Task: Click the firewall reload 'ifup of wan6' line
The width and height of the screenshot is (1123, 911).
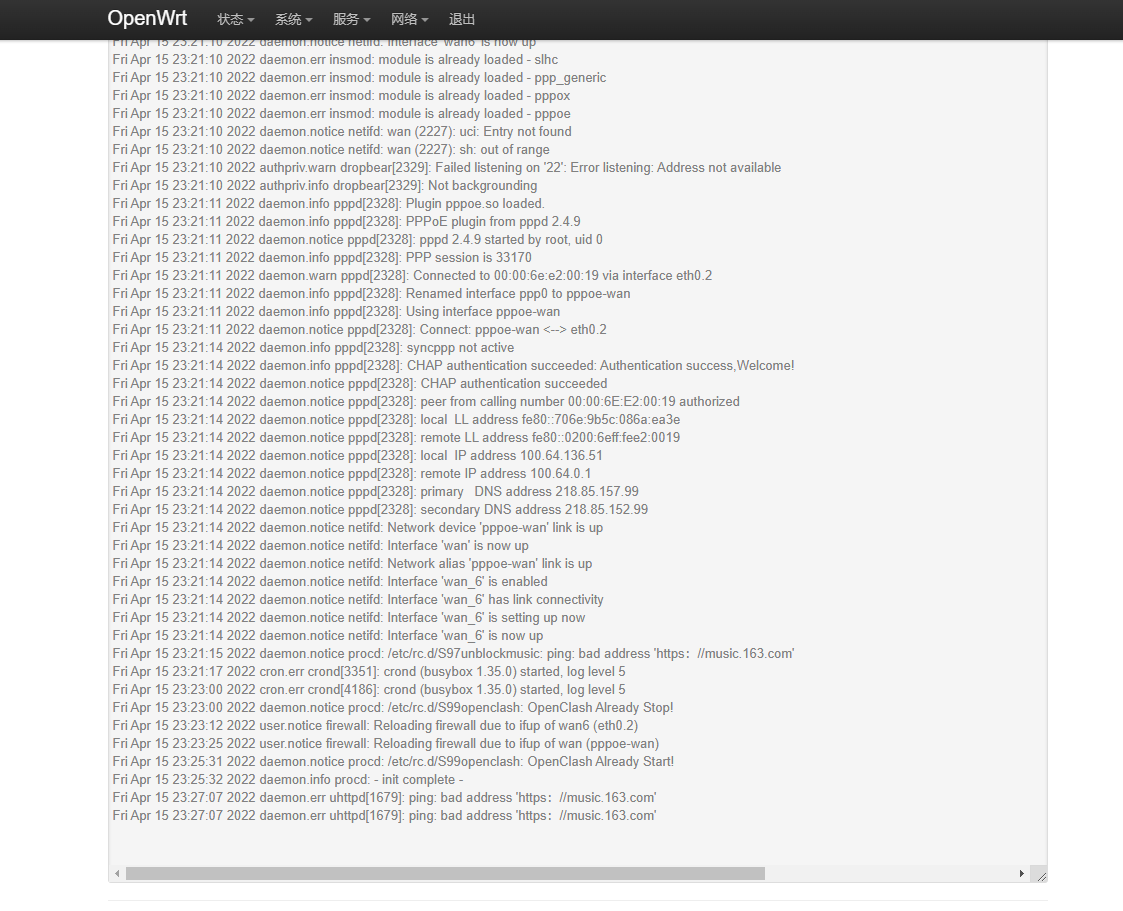Action: coord(375,725)
